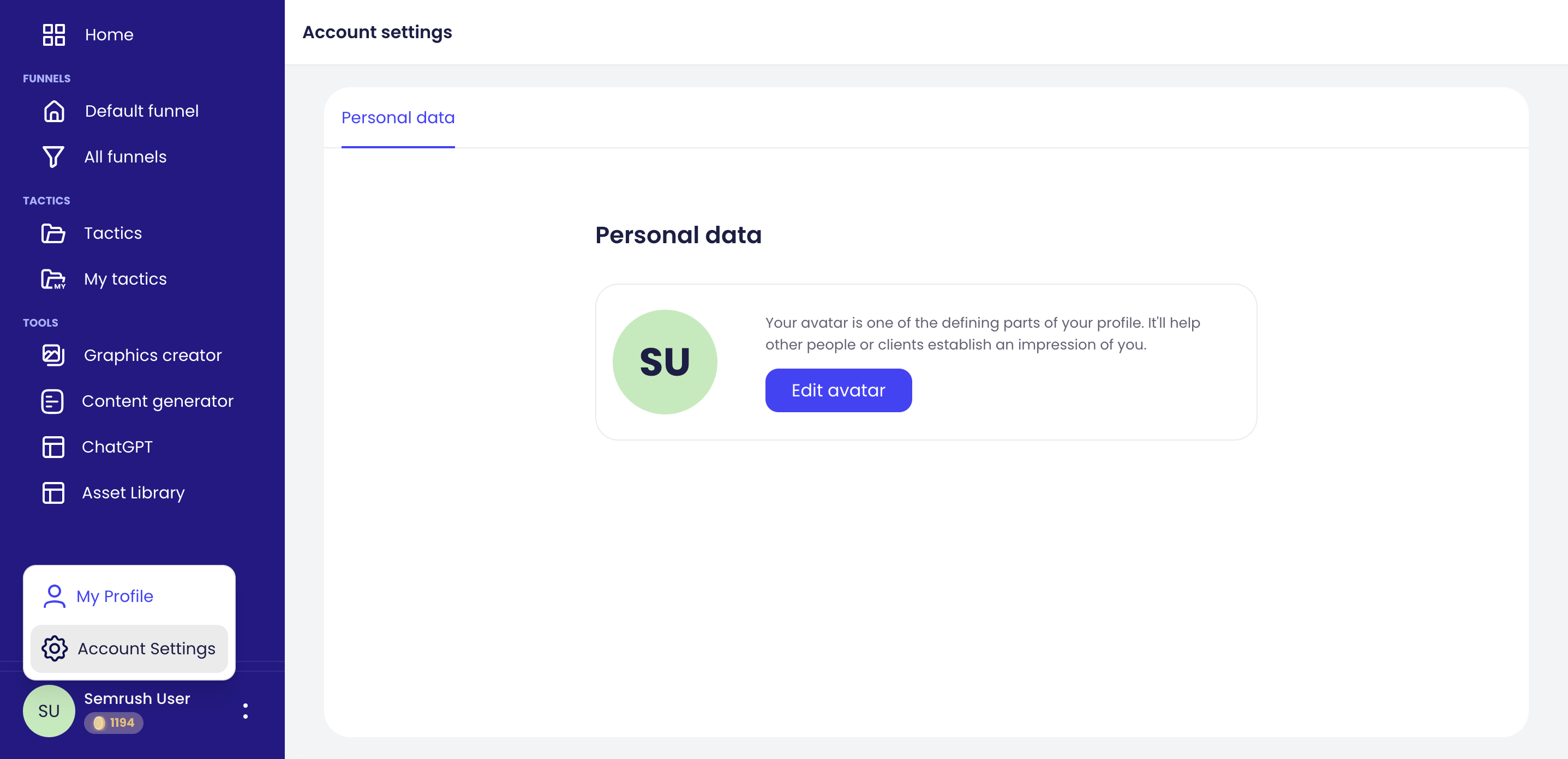Open the My tactics folder icon
The image size is (1568, 759).
[53, 279]
